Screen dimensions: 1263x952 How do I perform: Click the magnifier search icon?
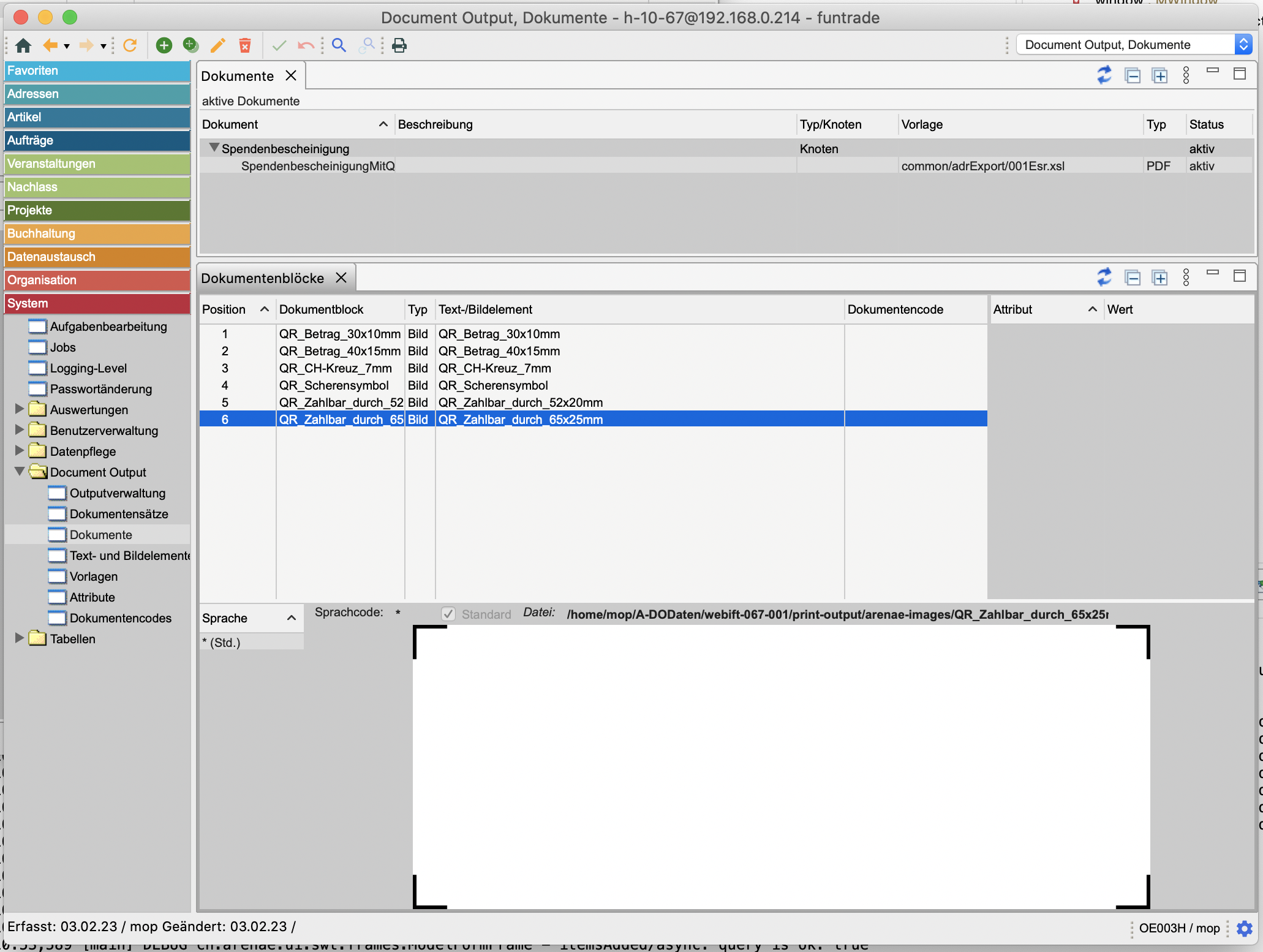tap(339, 45)
